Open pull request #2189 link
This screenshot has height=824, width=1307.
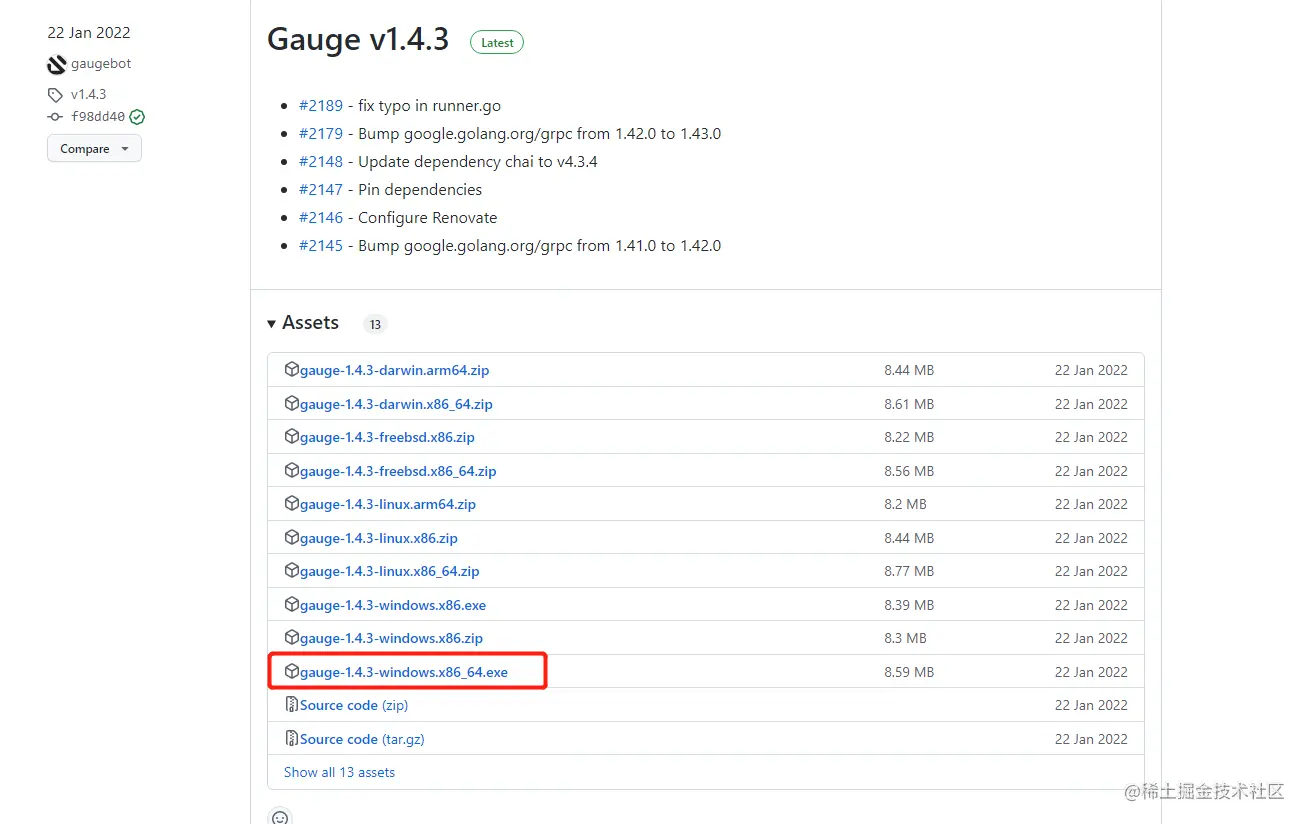[x=321, y=105]
